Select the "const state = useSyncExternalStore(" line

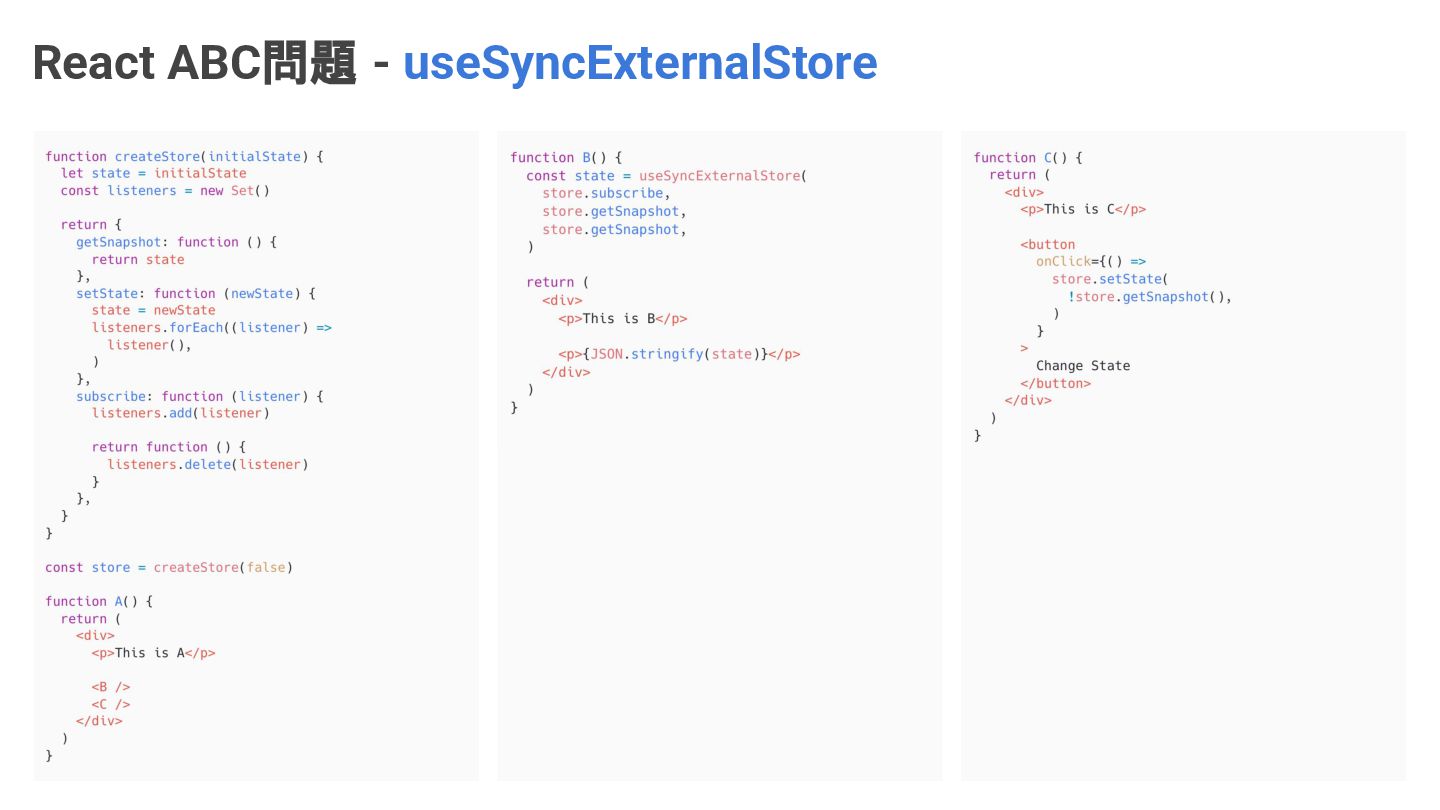pyautogui.click(x=666, y=175)
